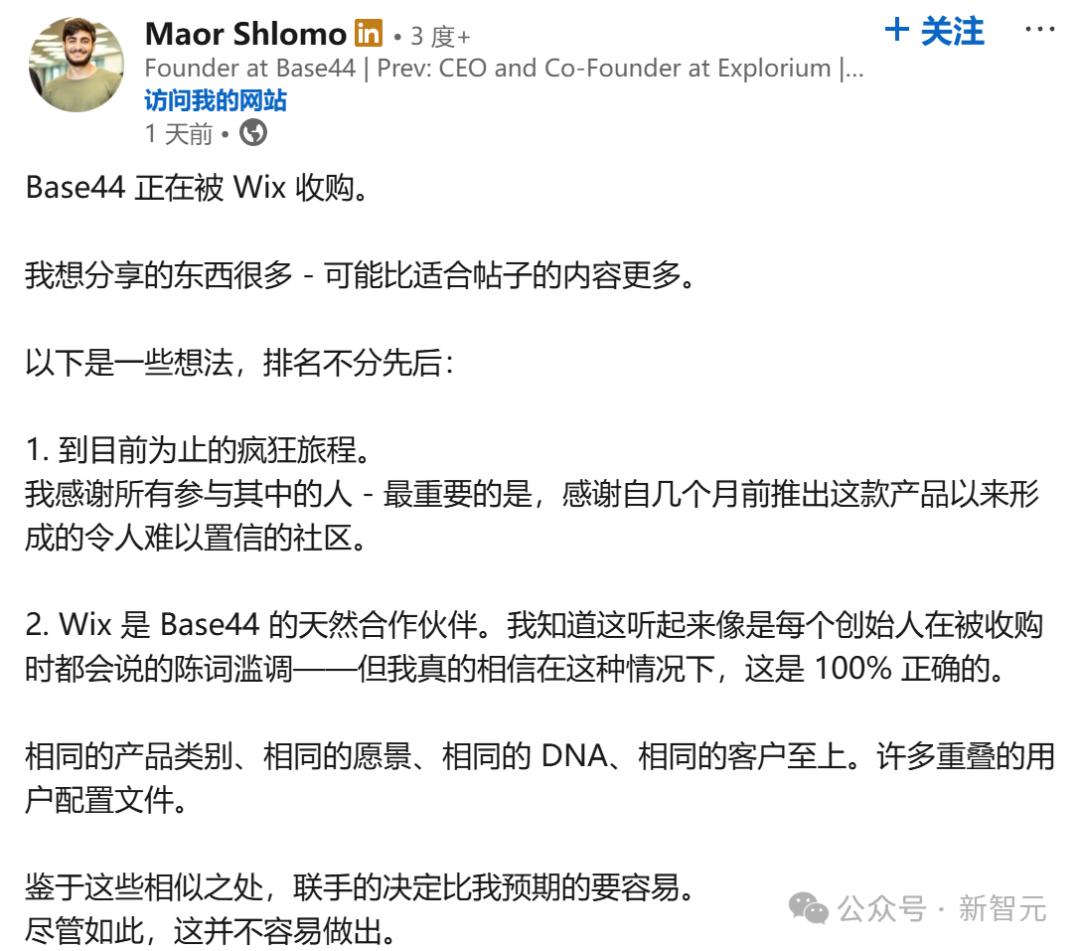Click the Maor Shlomo author name

(x=246, y=34)
